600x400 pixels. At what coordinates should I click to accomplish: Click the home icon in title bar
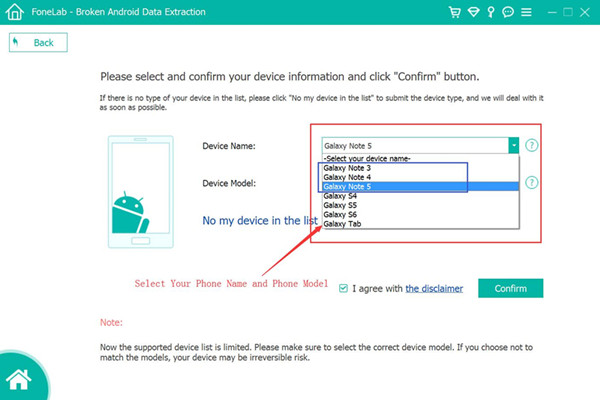pos(15,11)
